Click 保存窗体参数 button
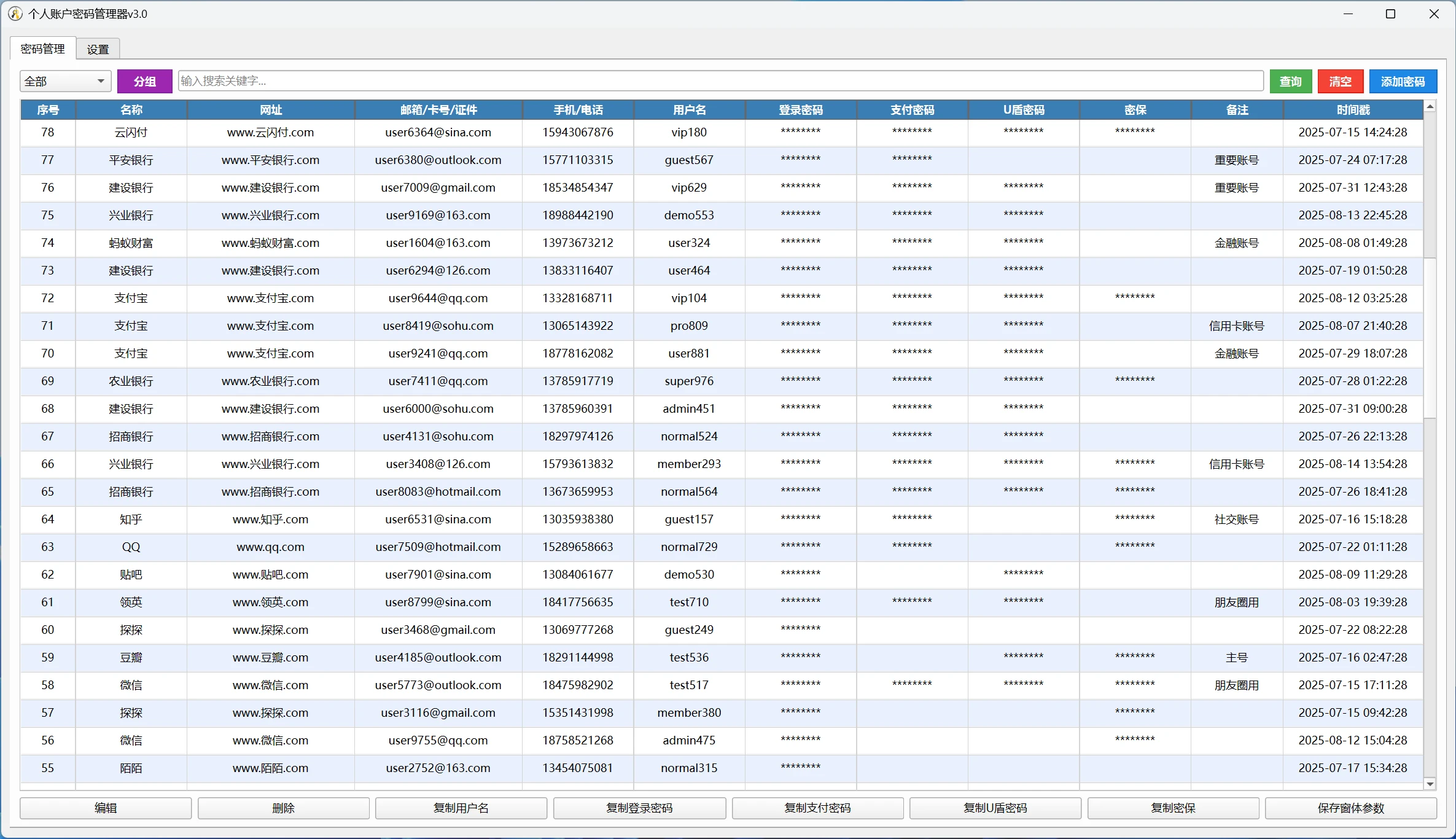 coord(1350,808)
